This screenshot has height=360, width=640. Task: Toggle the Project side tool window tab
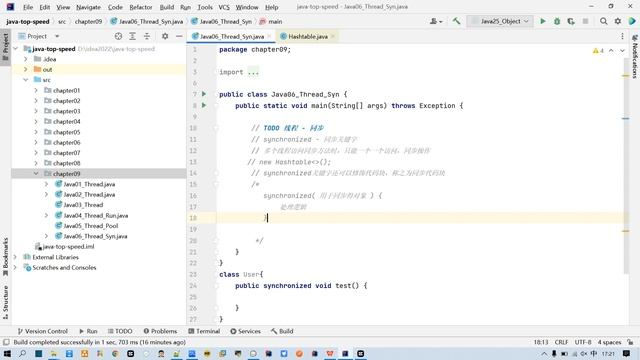pyautogui.click(x=5, y=47)
